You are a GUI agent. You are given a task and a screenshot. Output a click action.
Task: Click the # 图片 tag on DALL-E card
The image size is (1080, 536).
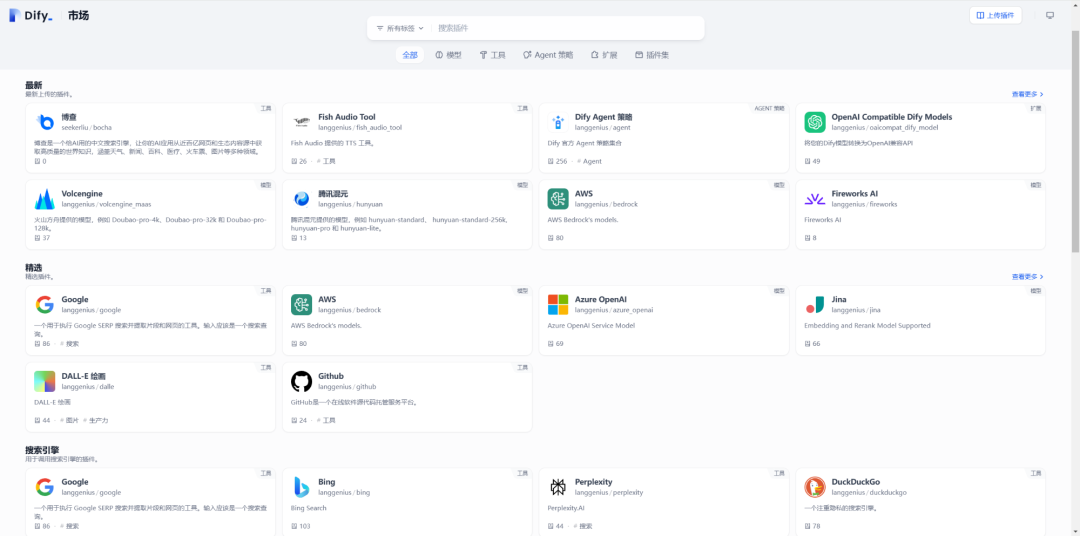click(x=69, y=420)
